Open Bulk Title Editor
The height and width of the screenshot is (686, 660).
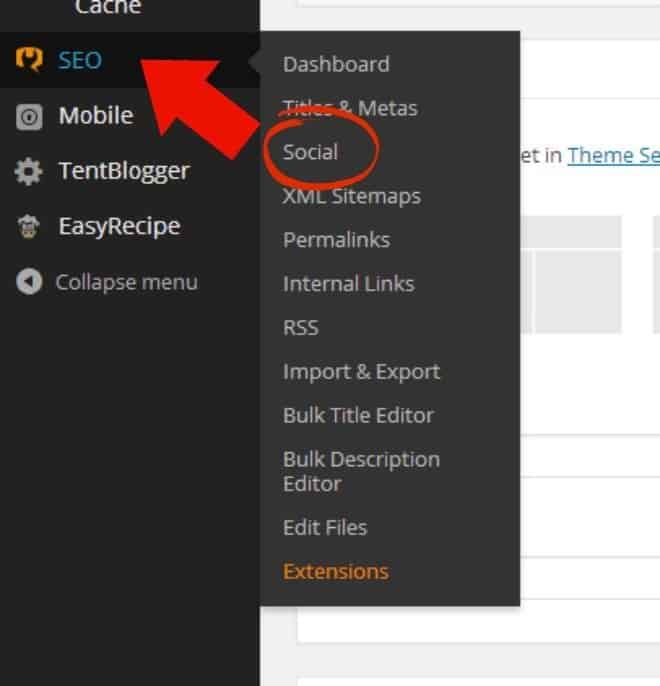[x=358, y=415]
